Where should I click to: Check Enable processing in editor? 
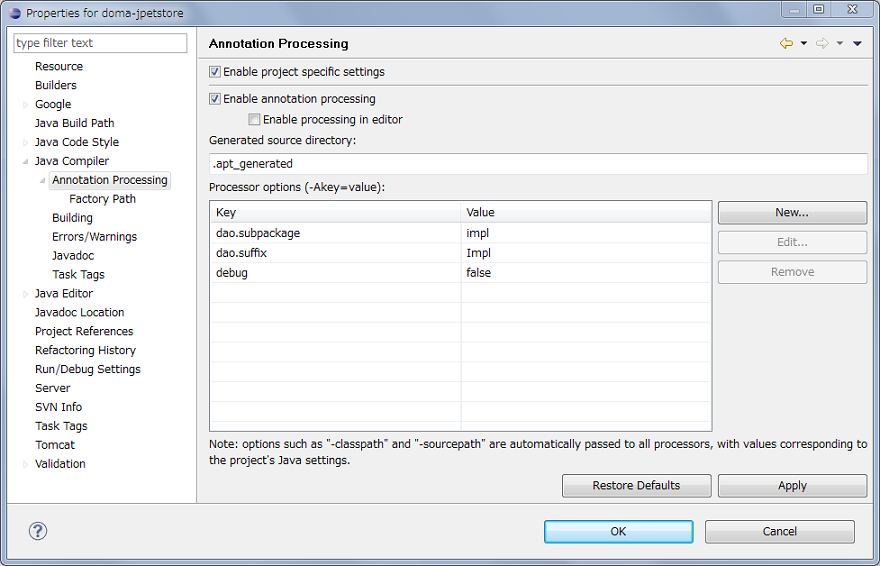(254, 119)
